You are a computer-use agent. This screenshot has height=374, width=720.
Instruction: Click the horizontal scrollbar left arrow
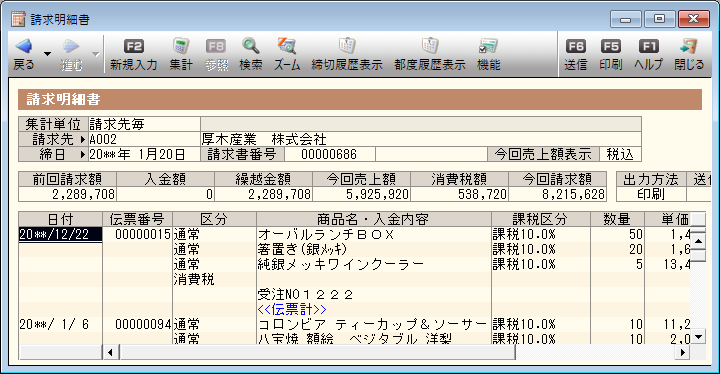pyautogui.click(x=110, y=352)
